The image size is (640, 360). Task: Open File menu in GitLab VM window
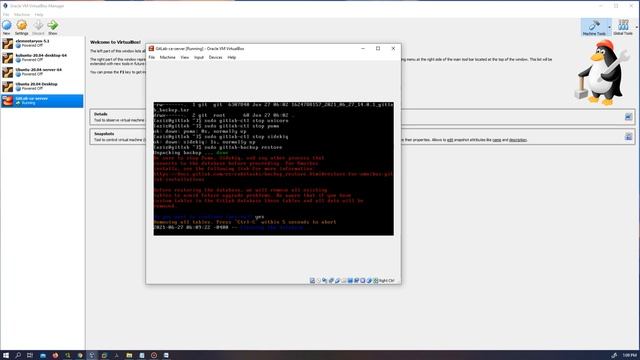coord(151,58)
